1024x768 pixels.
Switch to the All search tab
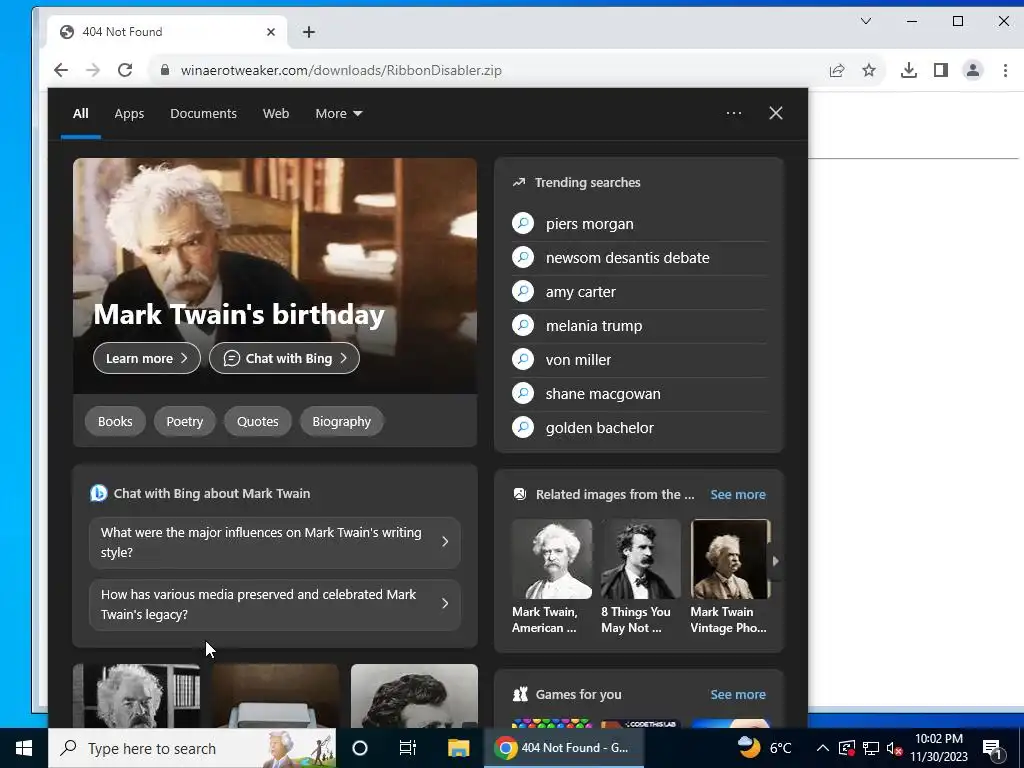(x=80, y=114)
